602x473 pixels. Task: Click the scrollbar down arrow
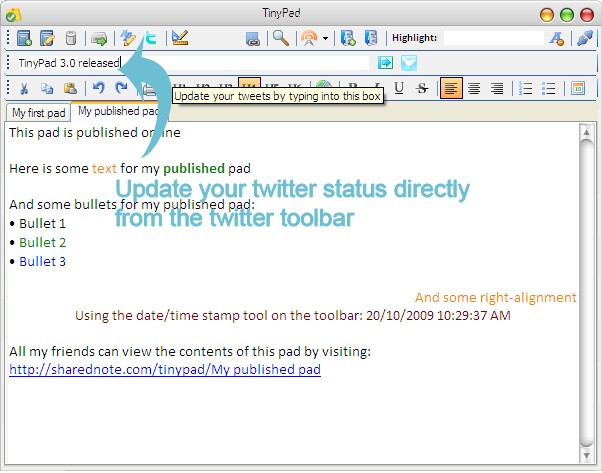(586, 456)
